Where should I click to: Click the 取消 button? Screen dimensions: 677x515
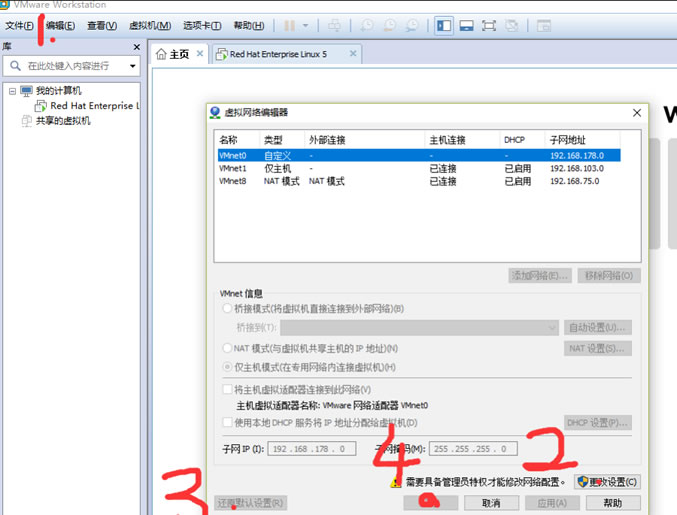[x=491, y=503]
